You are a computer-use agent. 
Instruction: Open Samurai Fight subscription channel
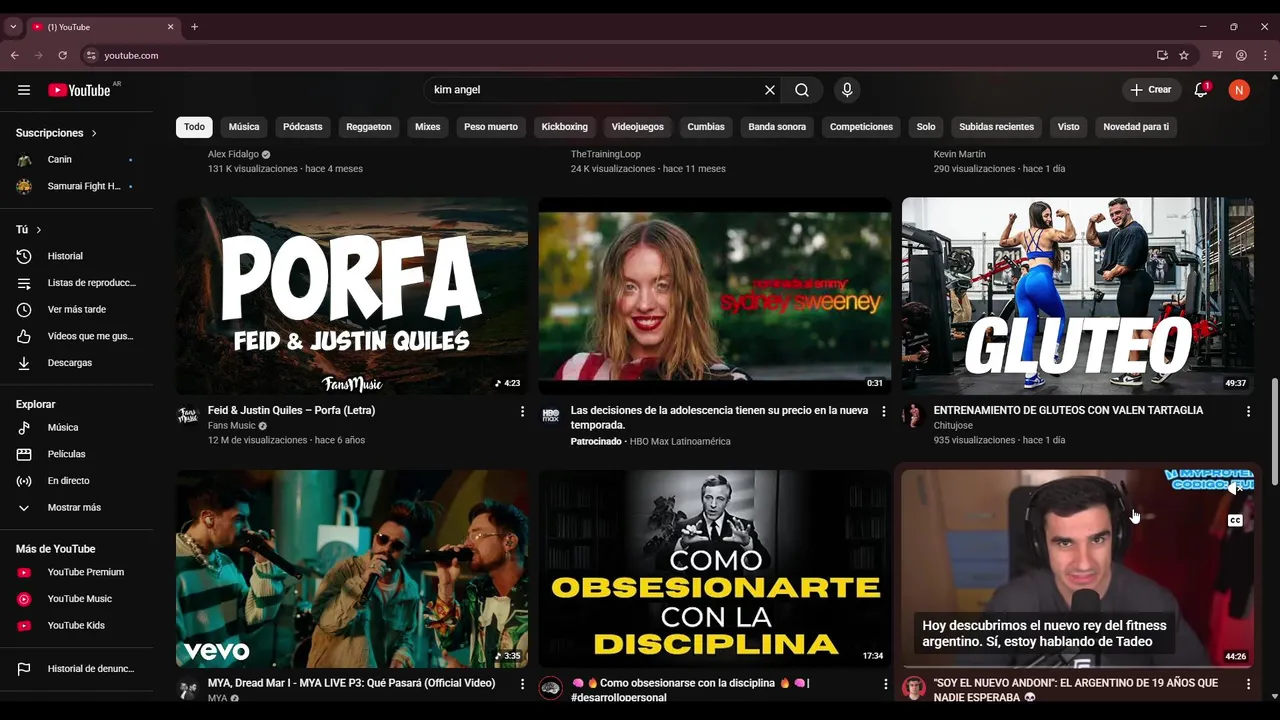pos(77,187)
